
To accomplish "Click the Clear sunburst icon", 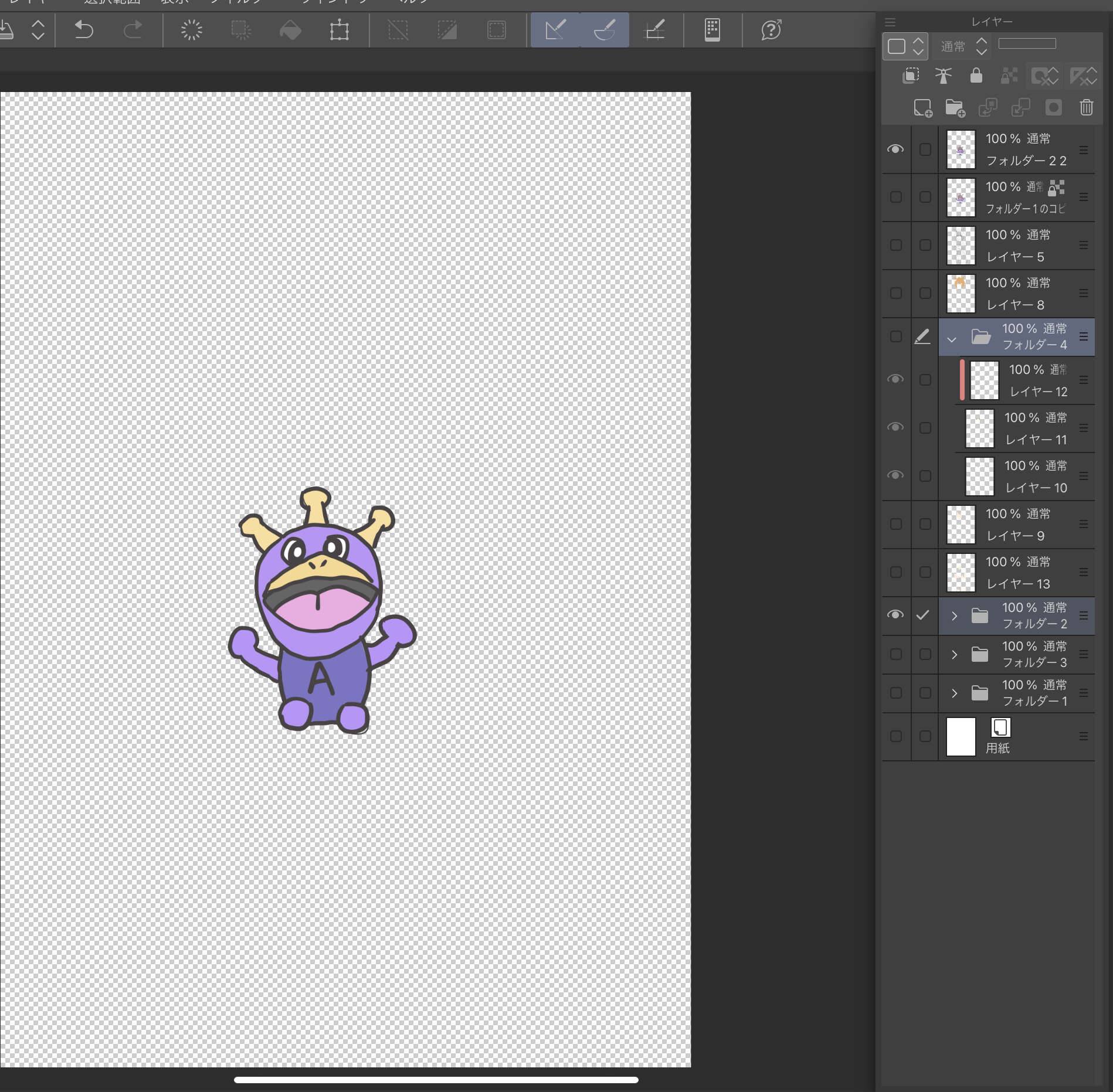I will click(191, 30).
